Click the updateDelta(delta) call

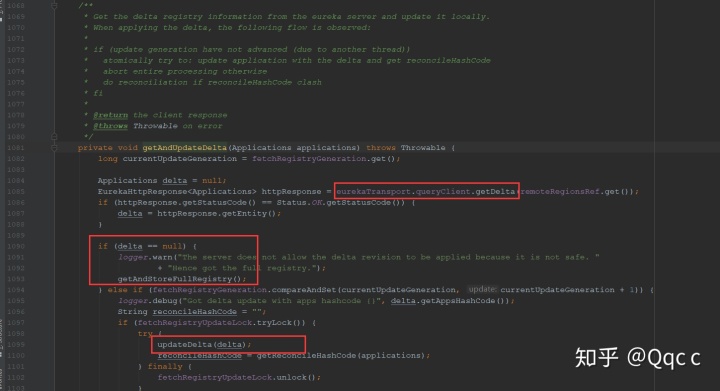click(x=202, y=344)
